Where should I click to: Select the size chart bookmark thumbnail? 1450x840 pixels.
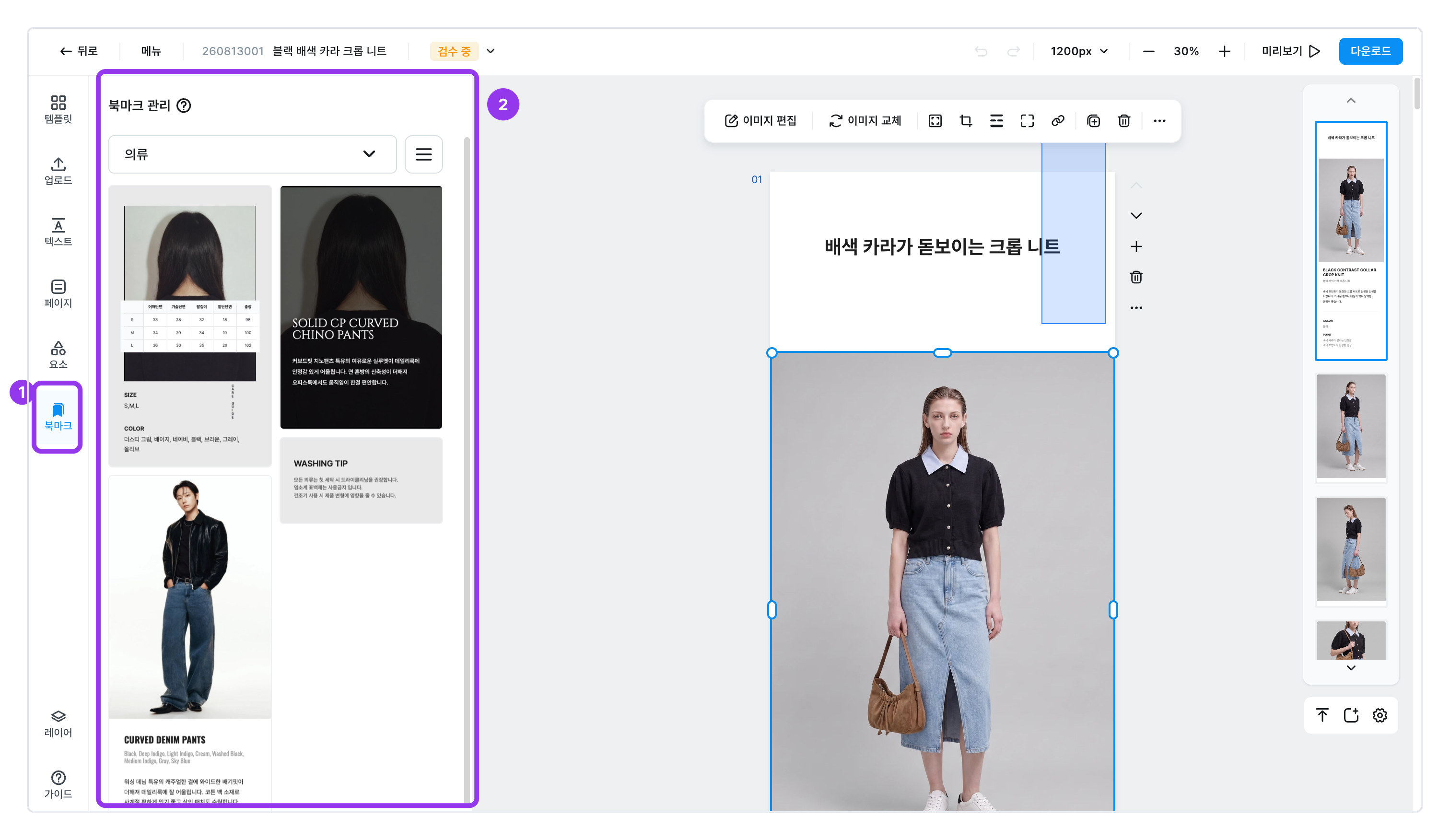click(190, 326)
